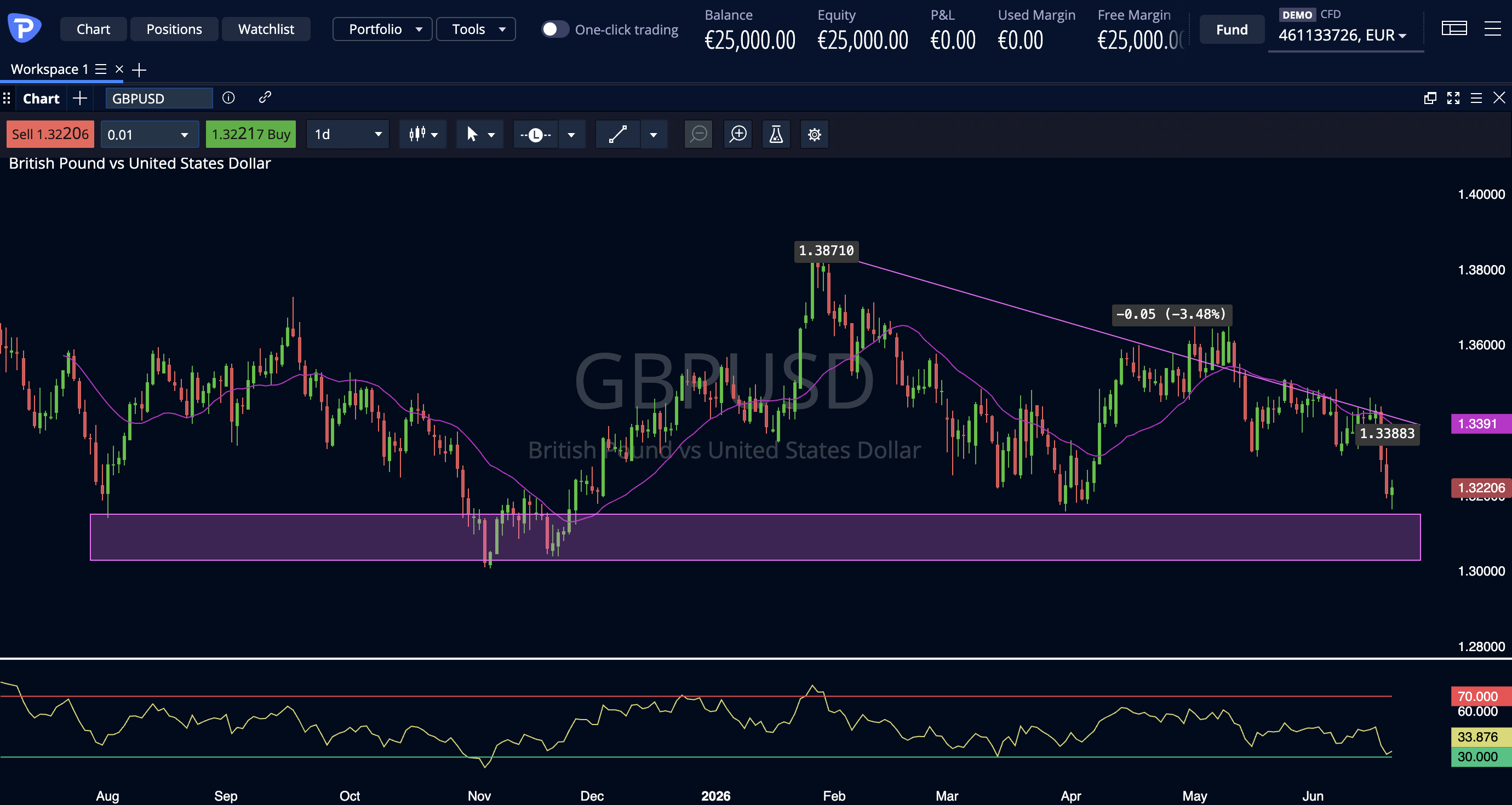Open the 0.01 lot size dropdown

(x=150, y=134)
